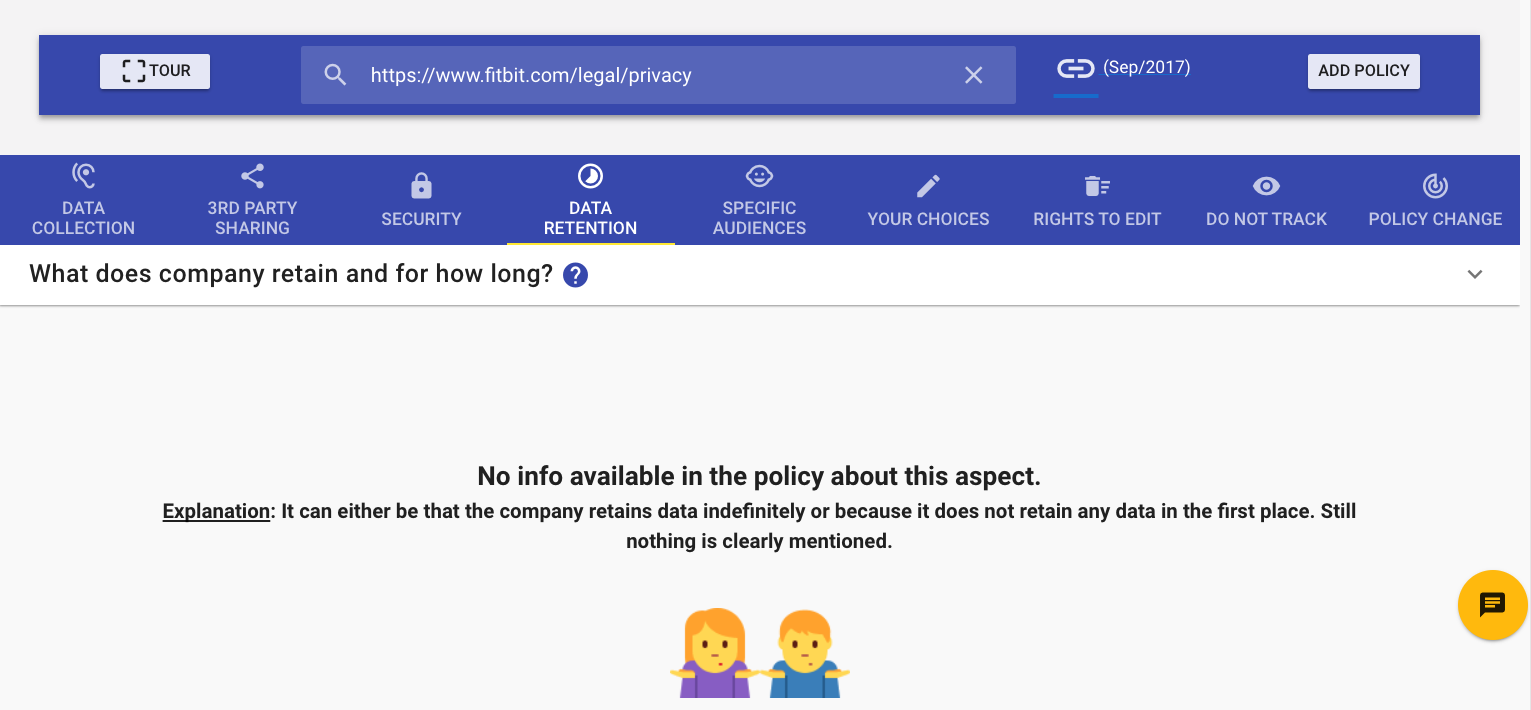This screenshot has height=710, width=1531.
Task: Expand the data retention question chevron
Action: click(x=1474, y=275)
